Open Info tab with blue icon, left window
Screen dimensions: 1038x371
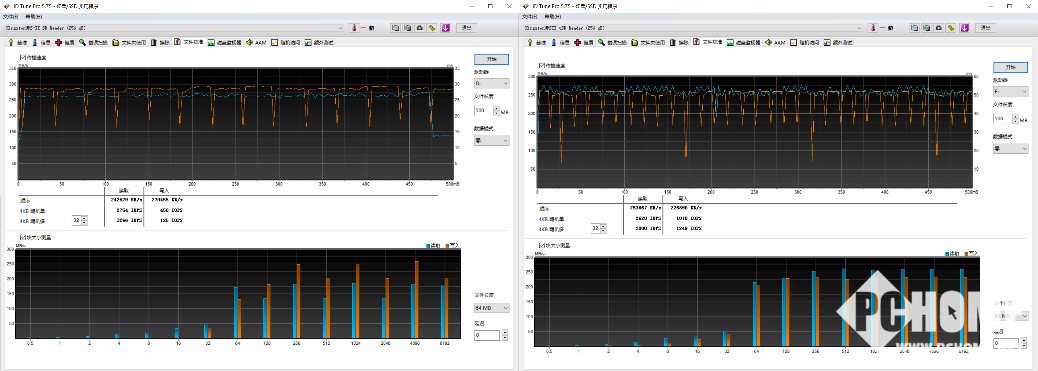pos(41,42)
